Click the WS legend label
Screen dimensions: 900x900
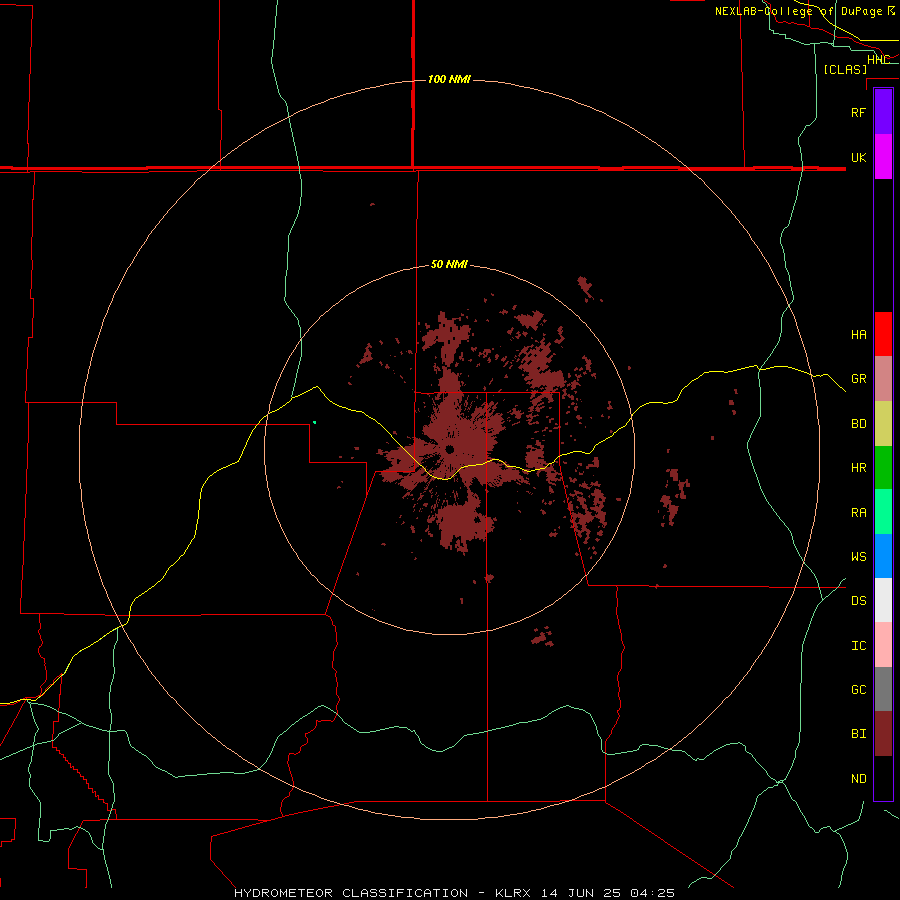coord(858,557)
